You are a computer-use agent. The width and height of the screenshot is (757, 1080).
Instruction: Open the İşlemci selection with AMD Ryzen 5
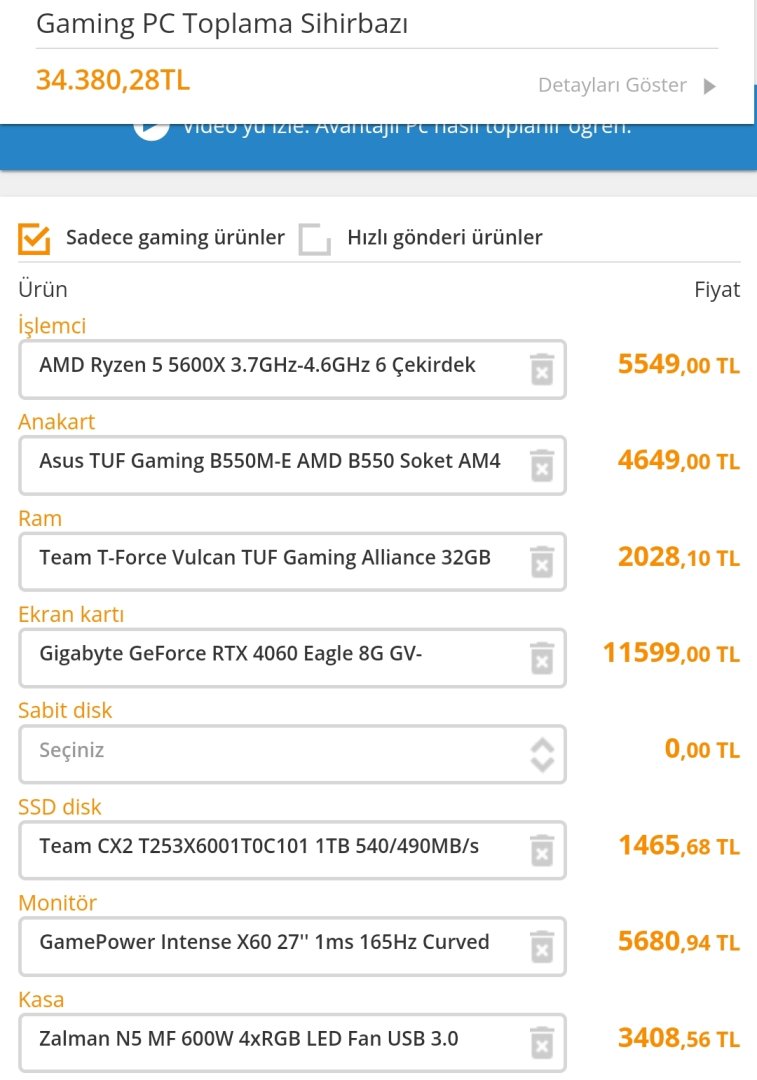[x=293, y=369]
